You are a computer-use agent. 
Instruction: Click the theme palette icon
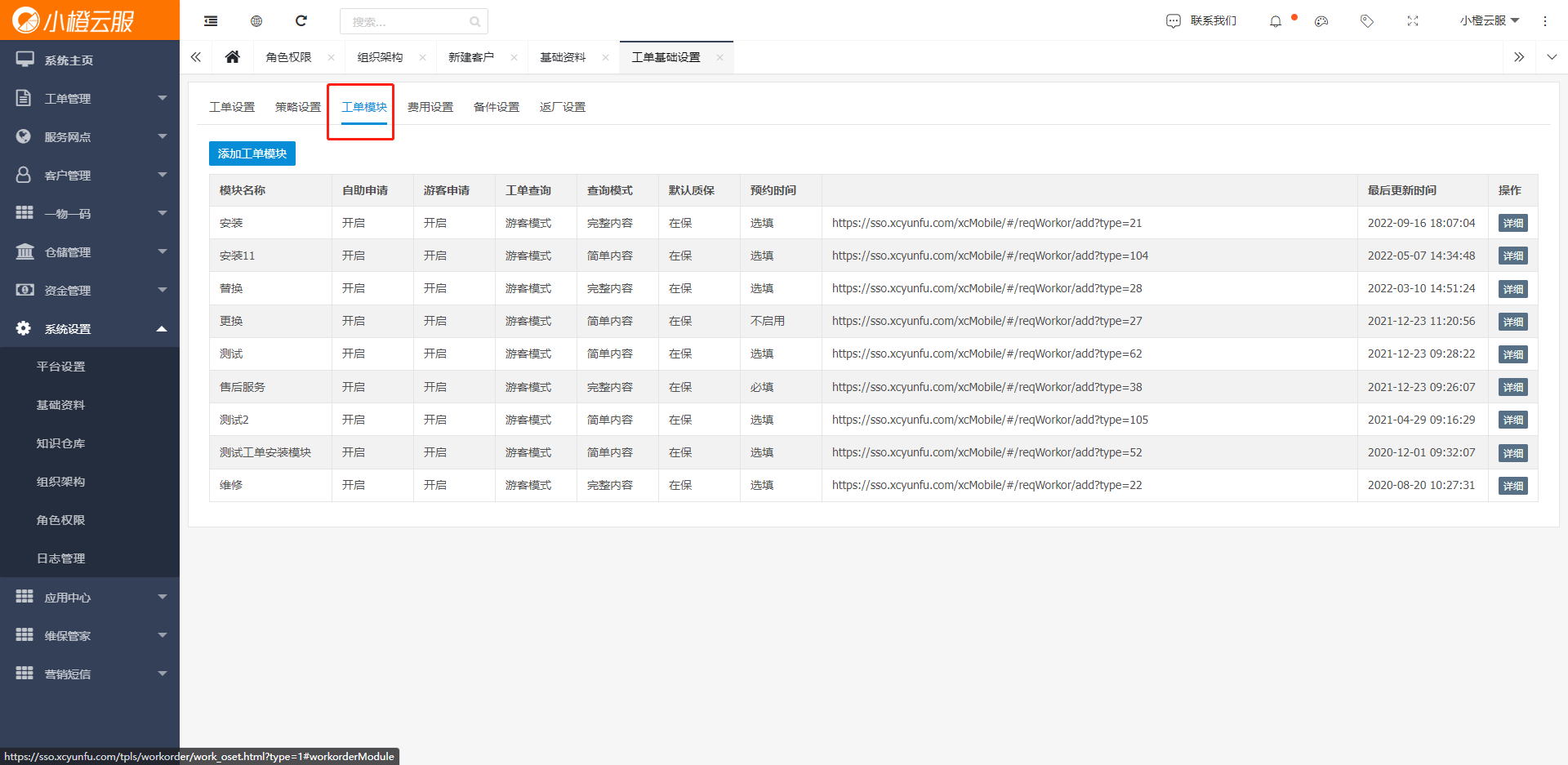tap(1321, 21)
